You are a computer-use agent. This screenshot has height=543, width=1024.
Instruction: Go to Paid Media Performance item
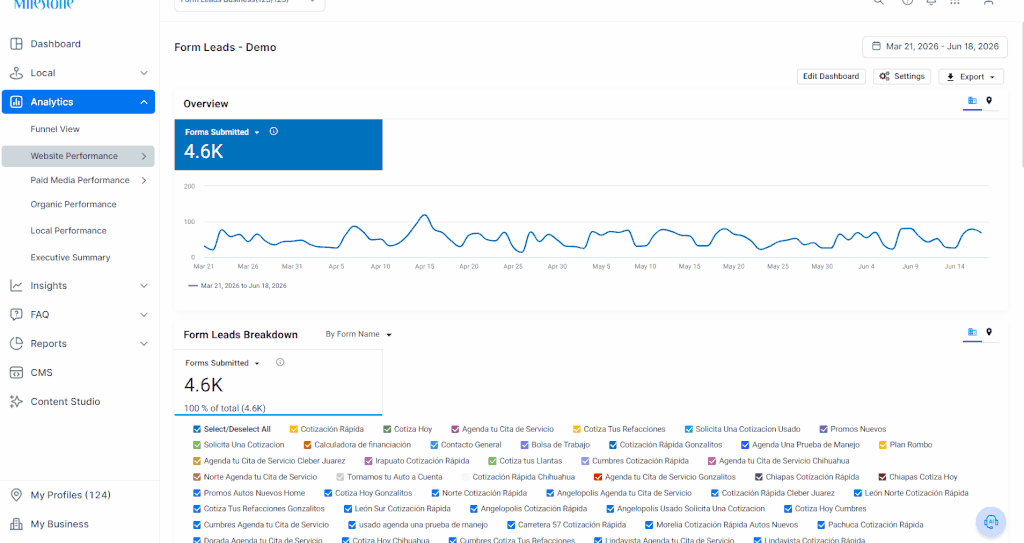[80, 180]
